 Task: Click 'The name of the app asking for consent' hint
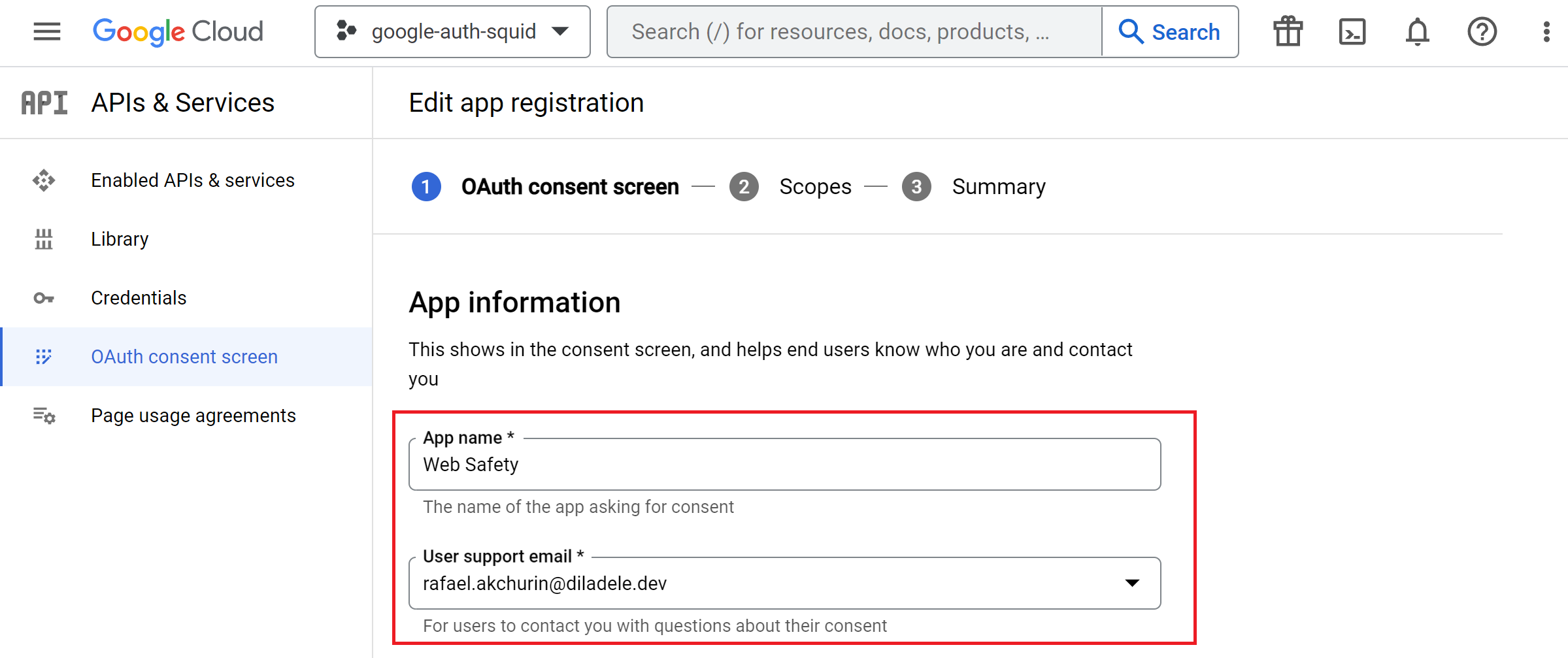pos(578,507)
